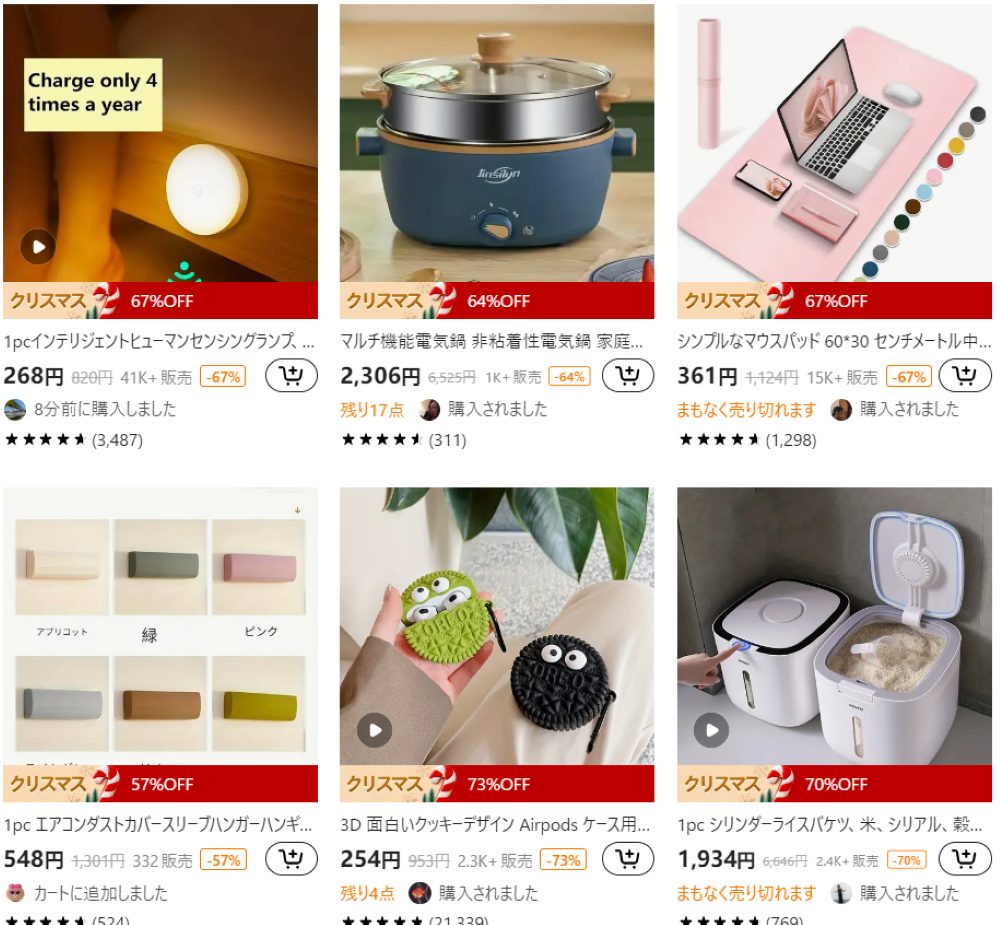The width and height of the screenshot is (1000, 925).
Task: Add the 1,934円 rice bucket to cart
Action: tap(965, 859)
